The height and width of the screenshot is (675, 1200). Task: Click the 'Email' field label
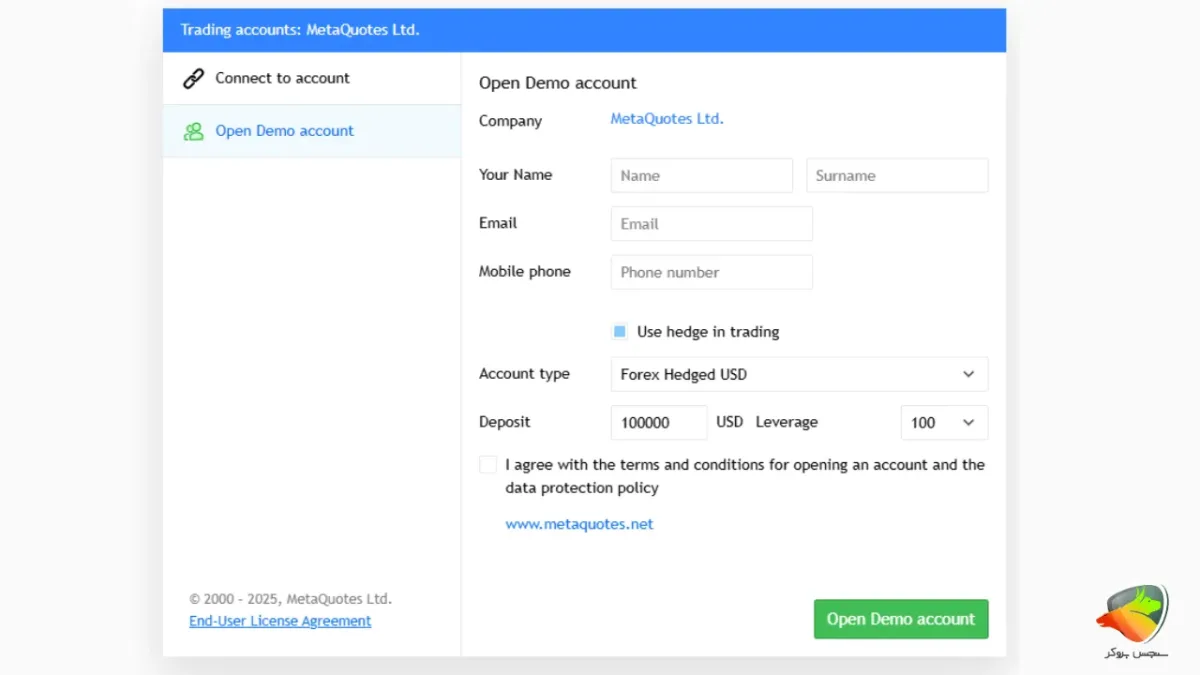click(498, 223)
